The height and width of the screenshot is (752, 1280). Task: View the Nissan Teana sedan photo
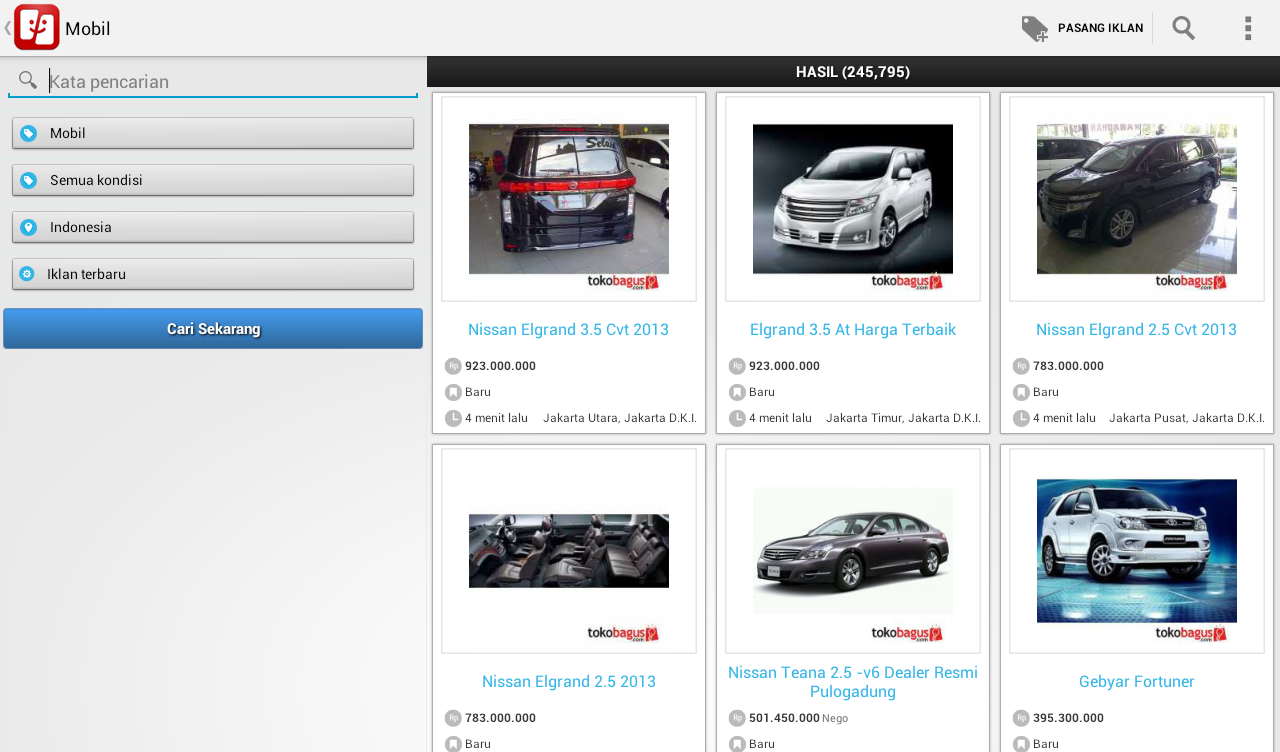tap(853, 551)
